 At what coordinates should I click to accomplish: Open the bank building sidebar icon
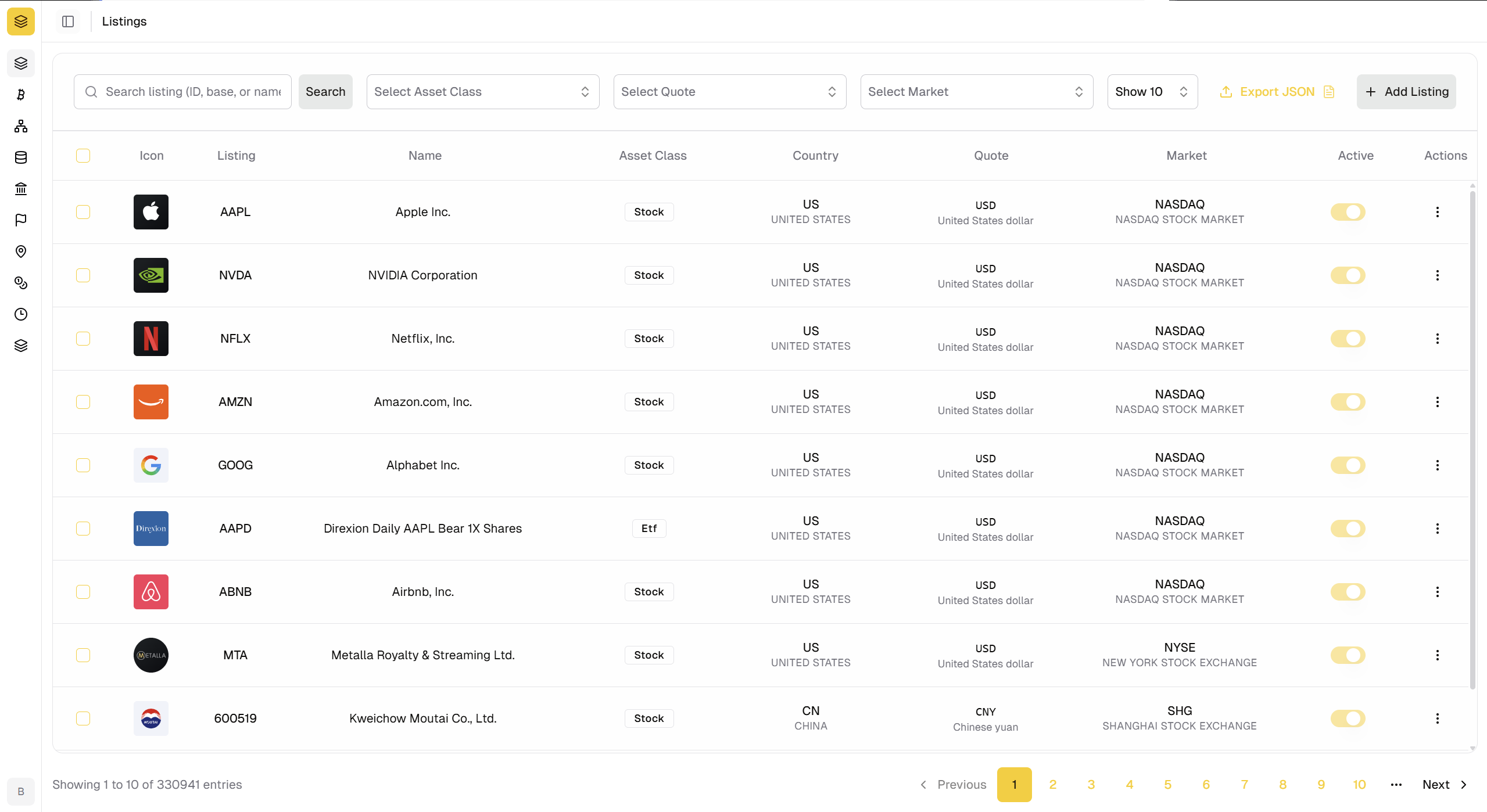(x=21, y=189)
